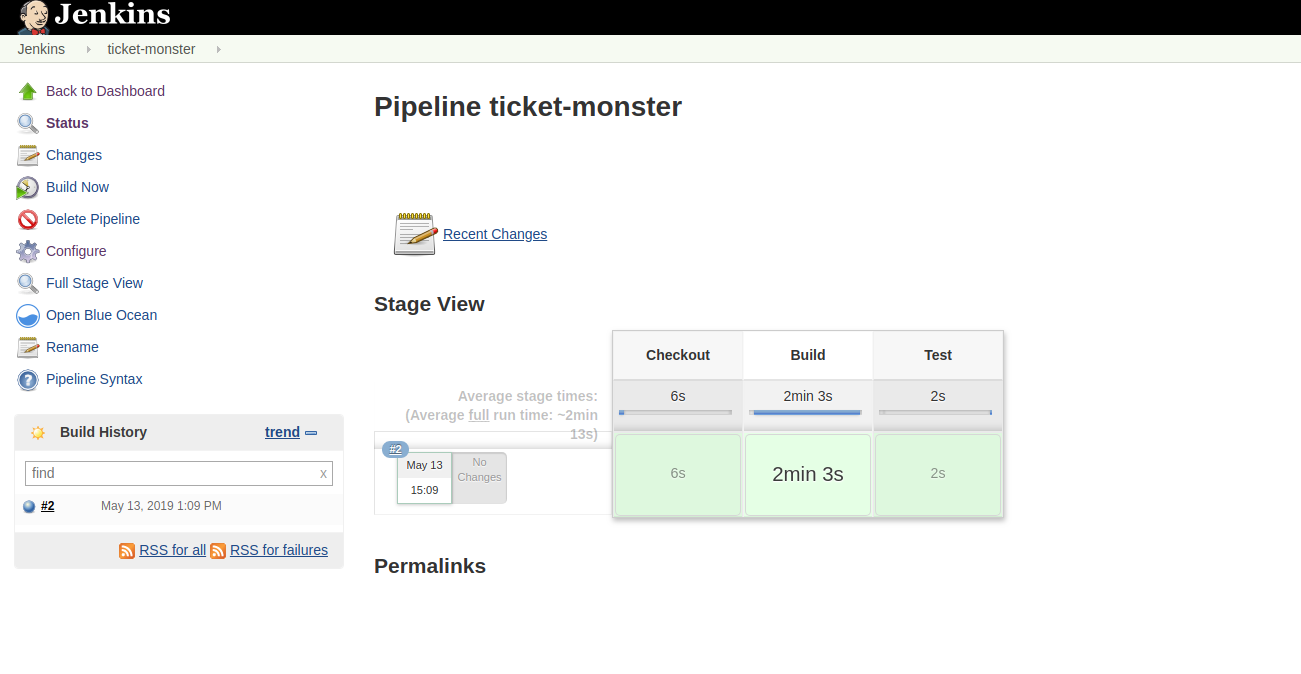Expand the Jenkins breadcrumb dropdown arrow
The image size is (1301, 674).
(x=89, y=49)
